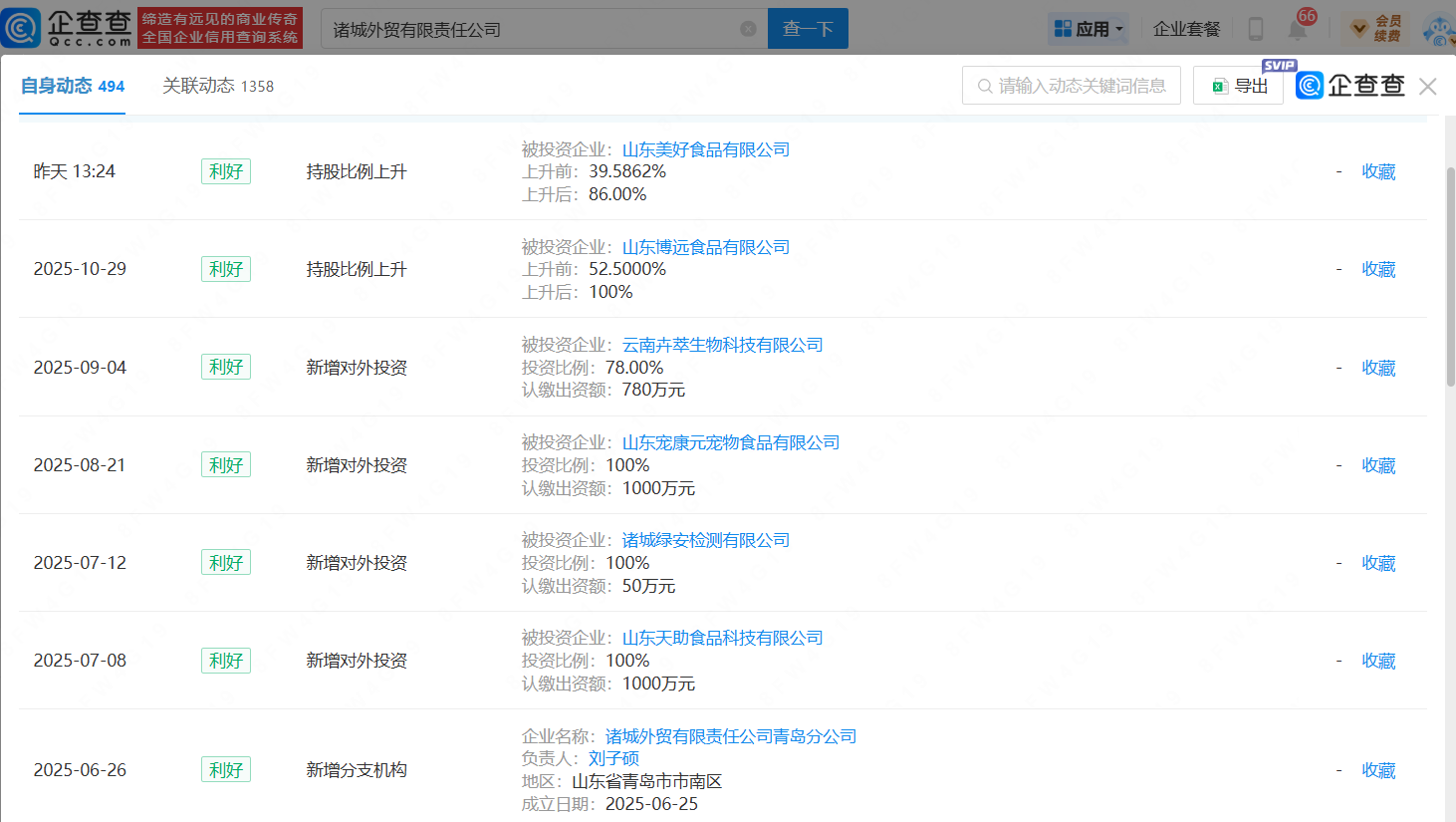The width and height of the screenshot is (1456, 822).
Task: Export the list with 导出 button
Action: pos(1239,86)
